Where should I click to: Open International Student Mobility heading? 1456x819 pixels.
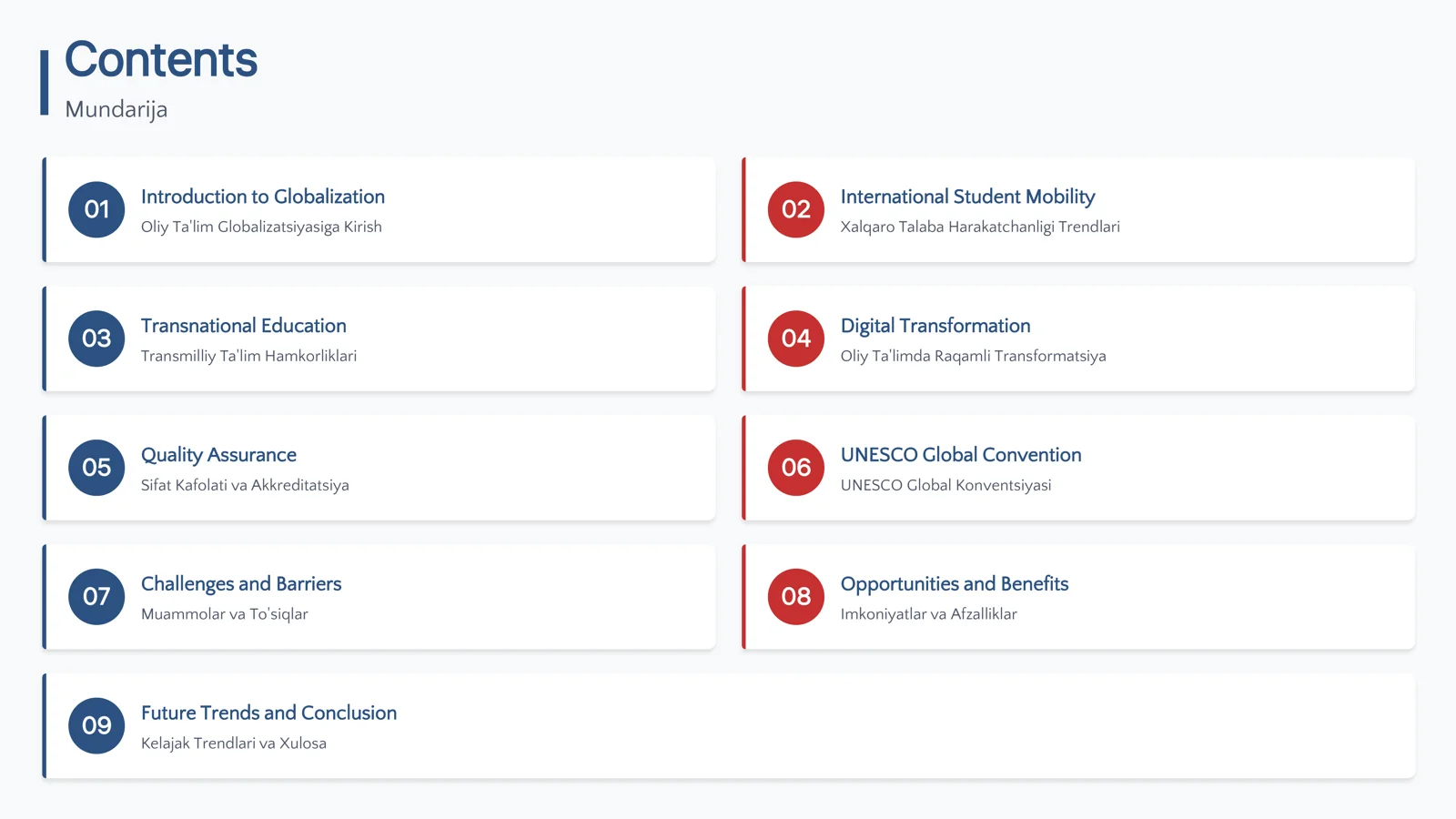coord(967,197)
